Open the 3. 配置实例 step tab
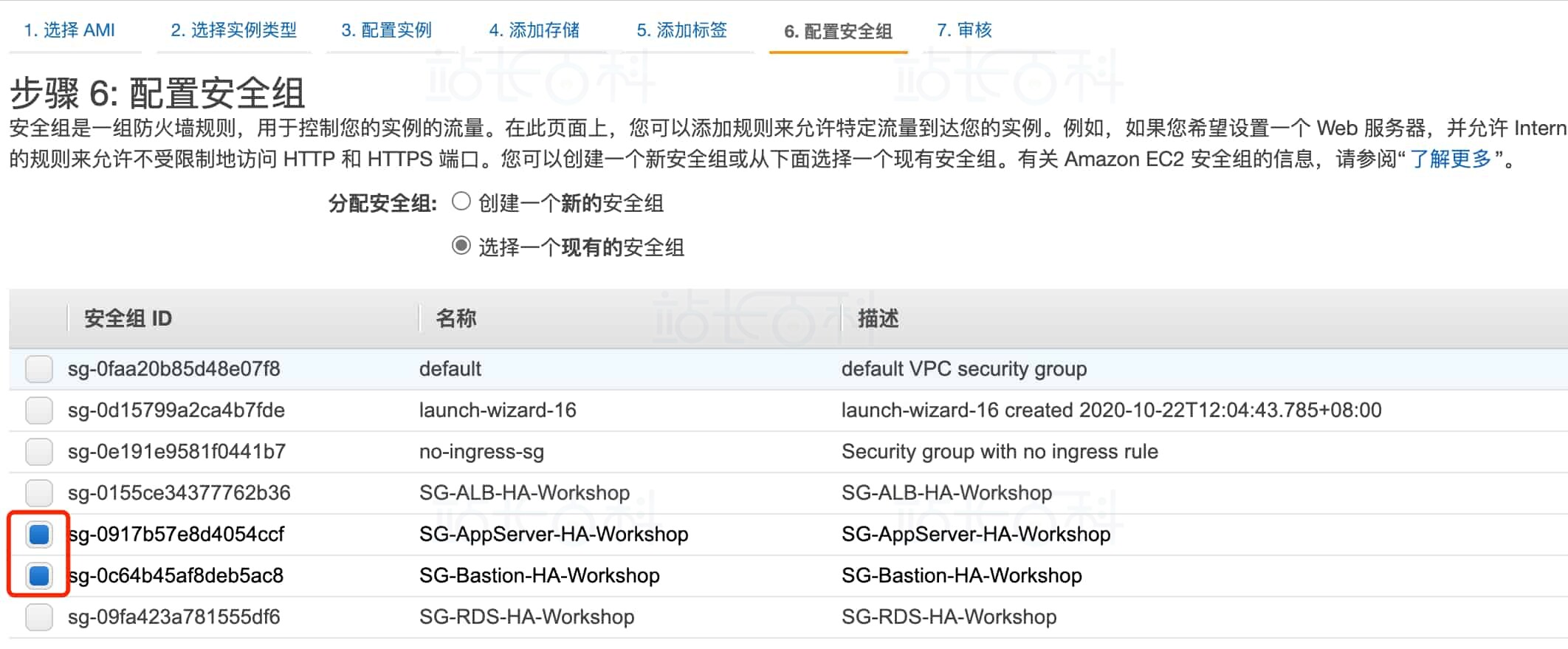The width and height of the screenshot is (1568, 649). point(386,30)
